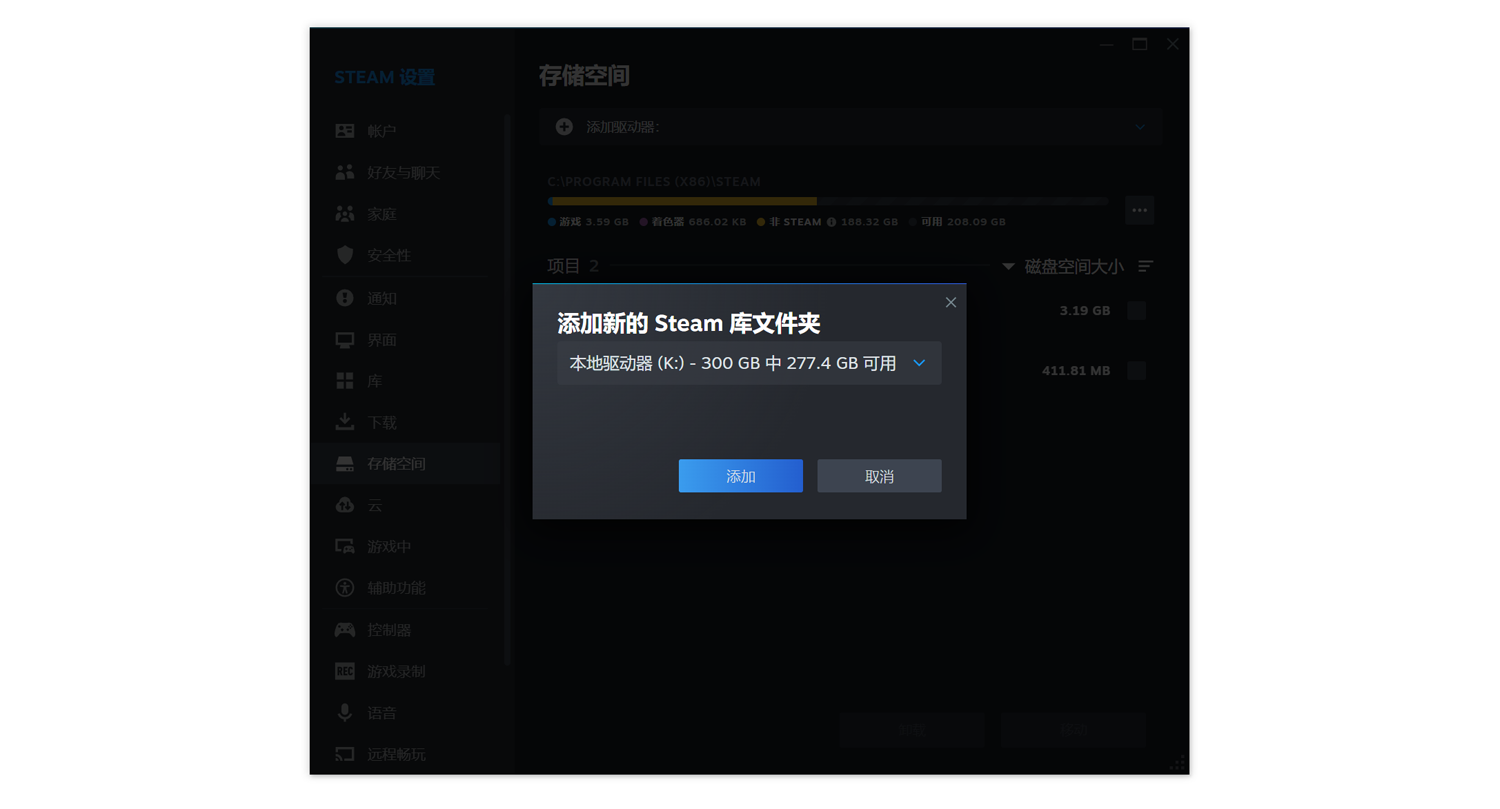
Task: Select the 远程畅玩 cast icon
Action: click(345, 754)
